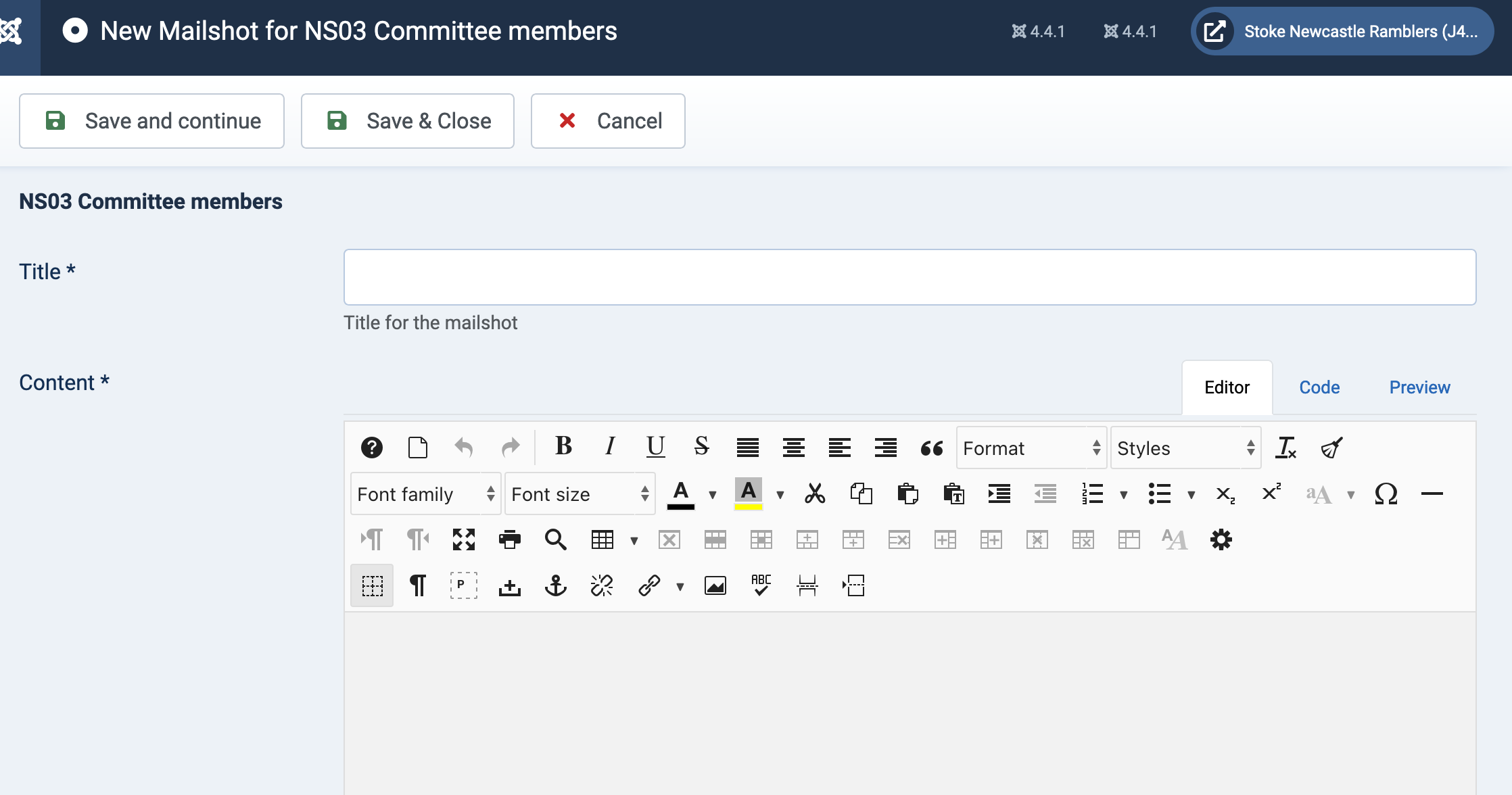Toggle visual guides dotted grid
This screenshot has height=795, width=1512.
tap(372, 585)
